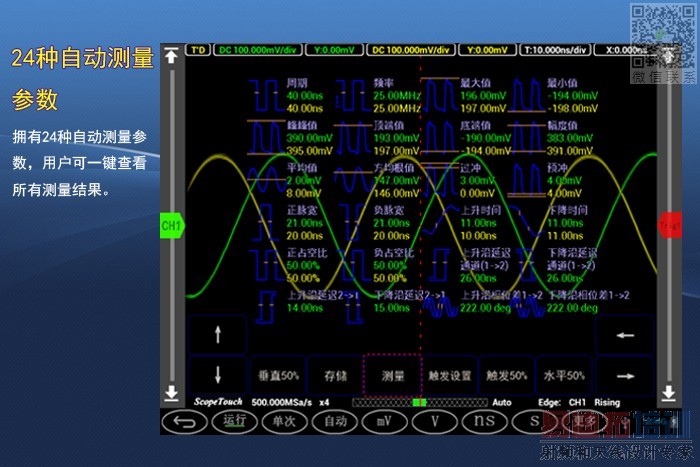Click the base value (底端值) icon
This screenshot has height=467, width=700.
(440, 138)
